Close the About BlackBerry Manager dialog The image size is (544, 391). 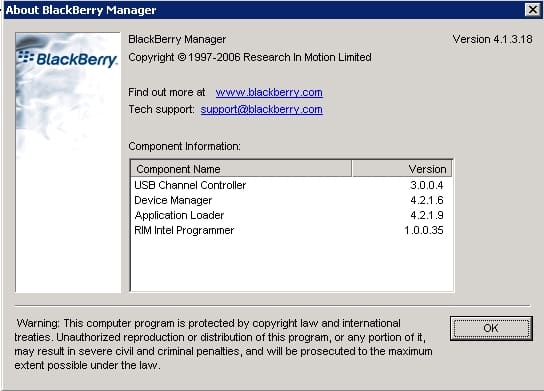(533, 10)
